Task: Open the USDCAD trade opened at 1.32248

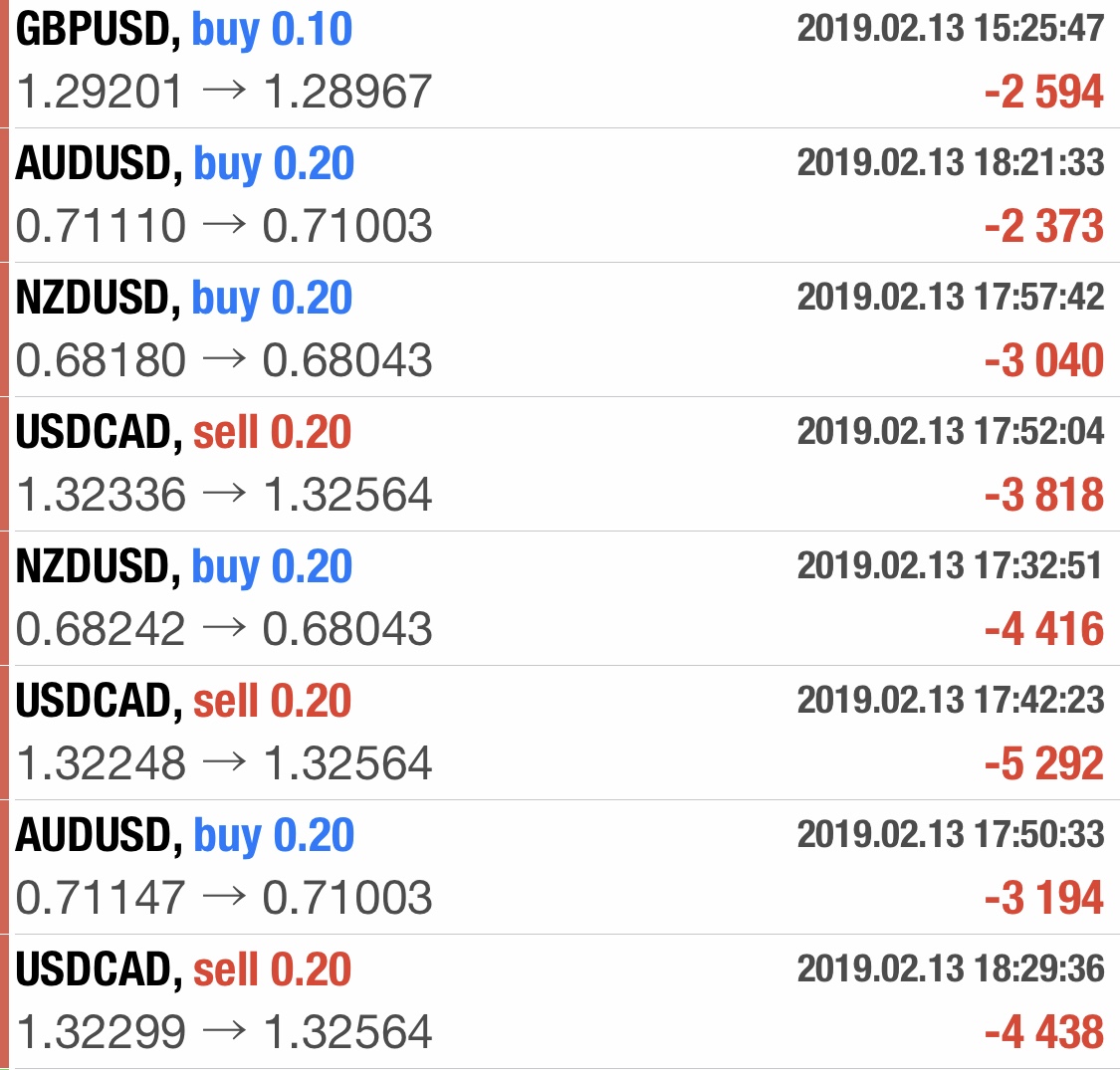Action: (184, 703)
